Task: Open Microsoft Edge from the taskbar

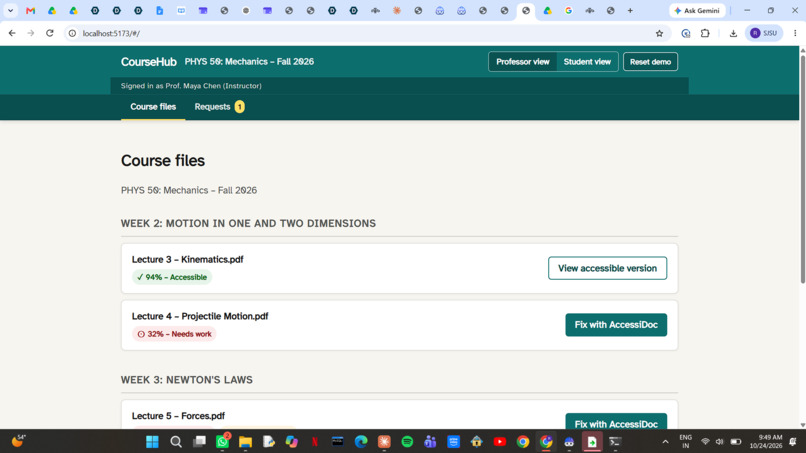Action: 361,442
